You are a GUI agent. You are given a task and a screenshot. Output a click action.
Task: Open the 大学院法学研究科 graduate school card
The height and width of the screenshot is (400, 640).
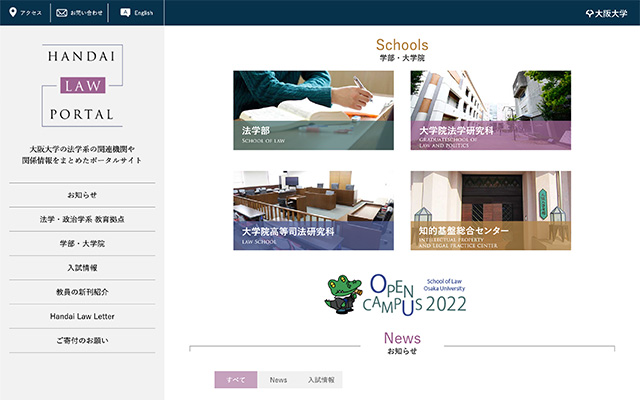(491, 110)
